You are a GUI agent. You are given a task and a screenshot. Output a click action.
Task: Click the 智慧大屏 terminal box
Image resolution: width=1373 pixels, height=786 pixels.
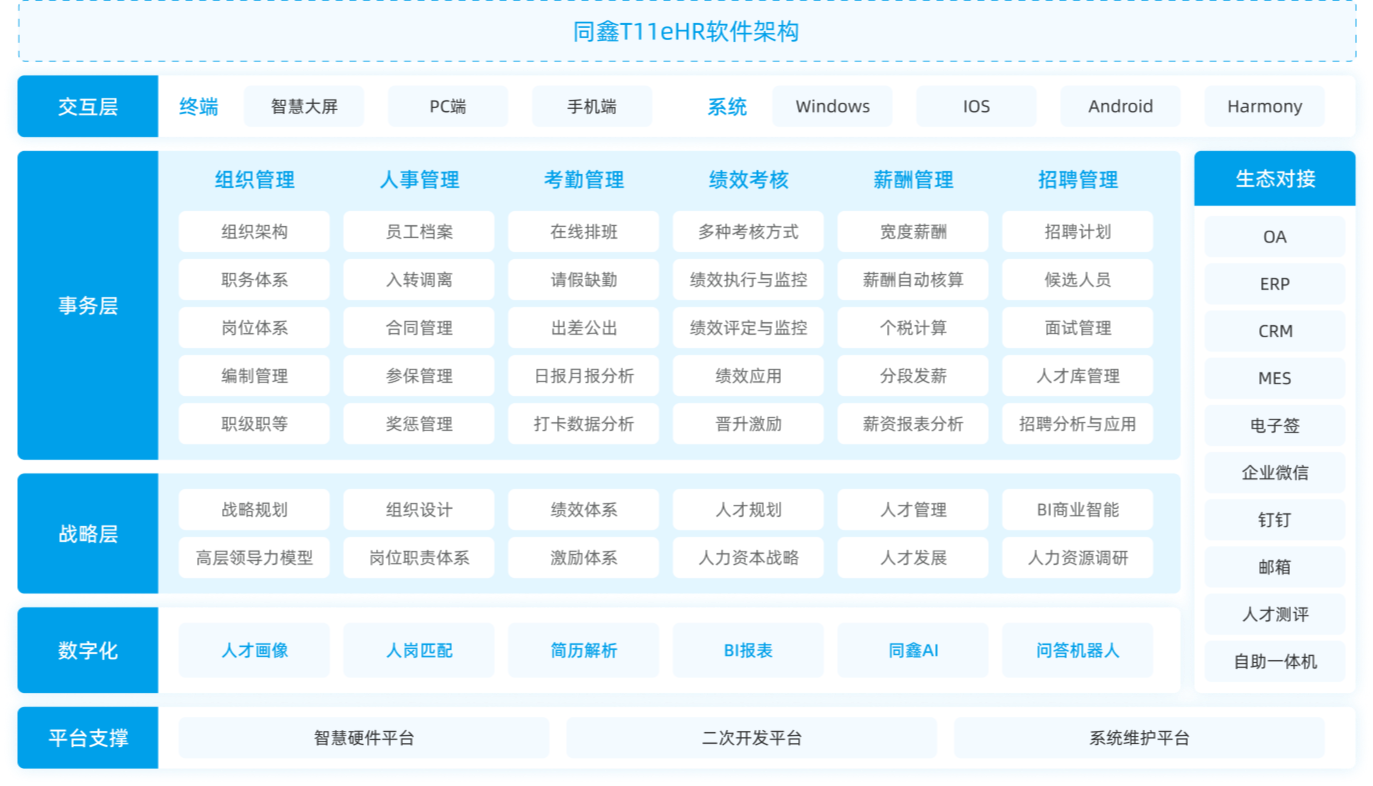[304, 106]
